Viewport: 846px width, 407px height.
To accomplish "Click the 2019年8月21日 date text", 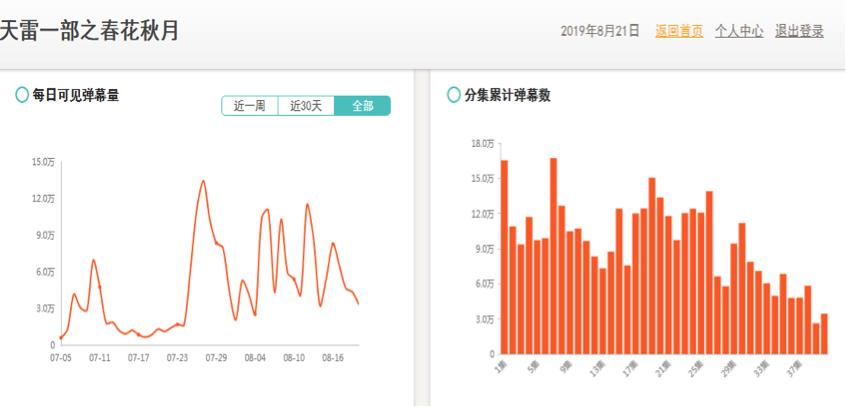I will pos(600,31).
